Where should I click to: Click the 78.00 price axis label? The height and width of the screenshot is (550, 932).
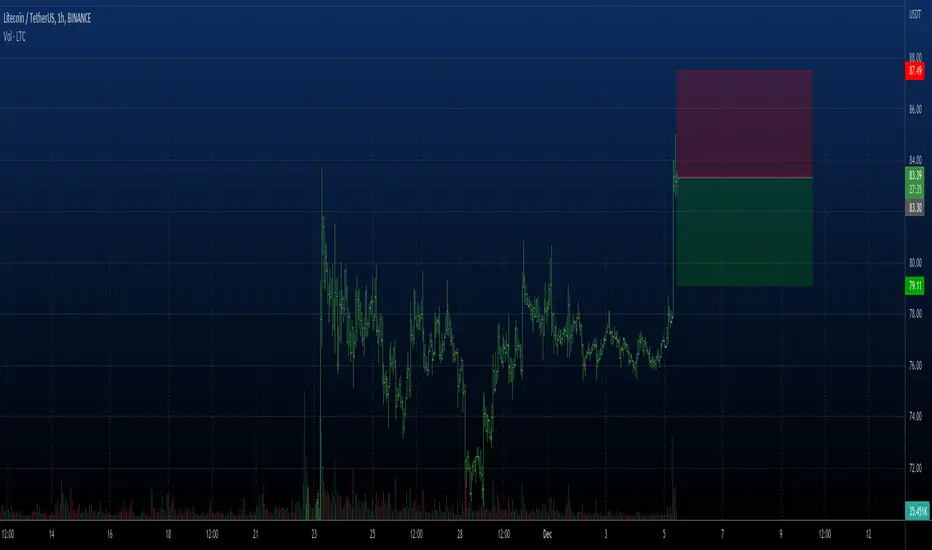(915, 313)
